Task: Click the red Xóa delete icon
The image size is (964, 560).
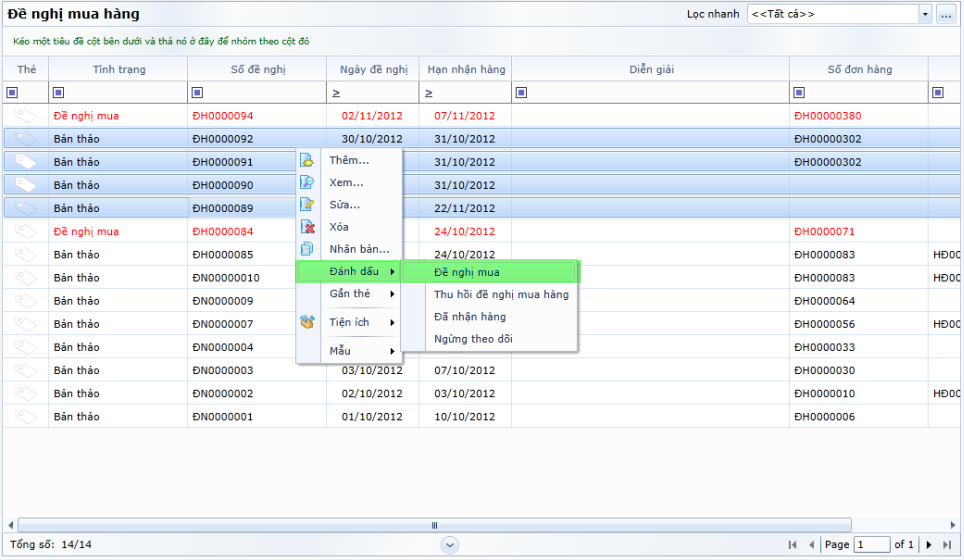Action: click(307, 227)
